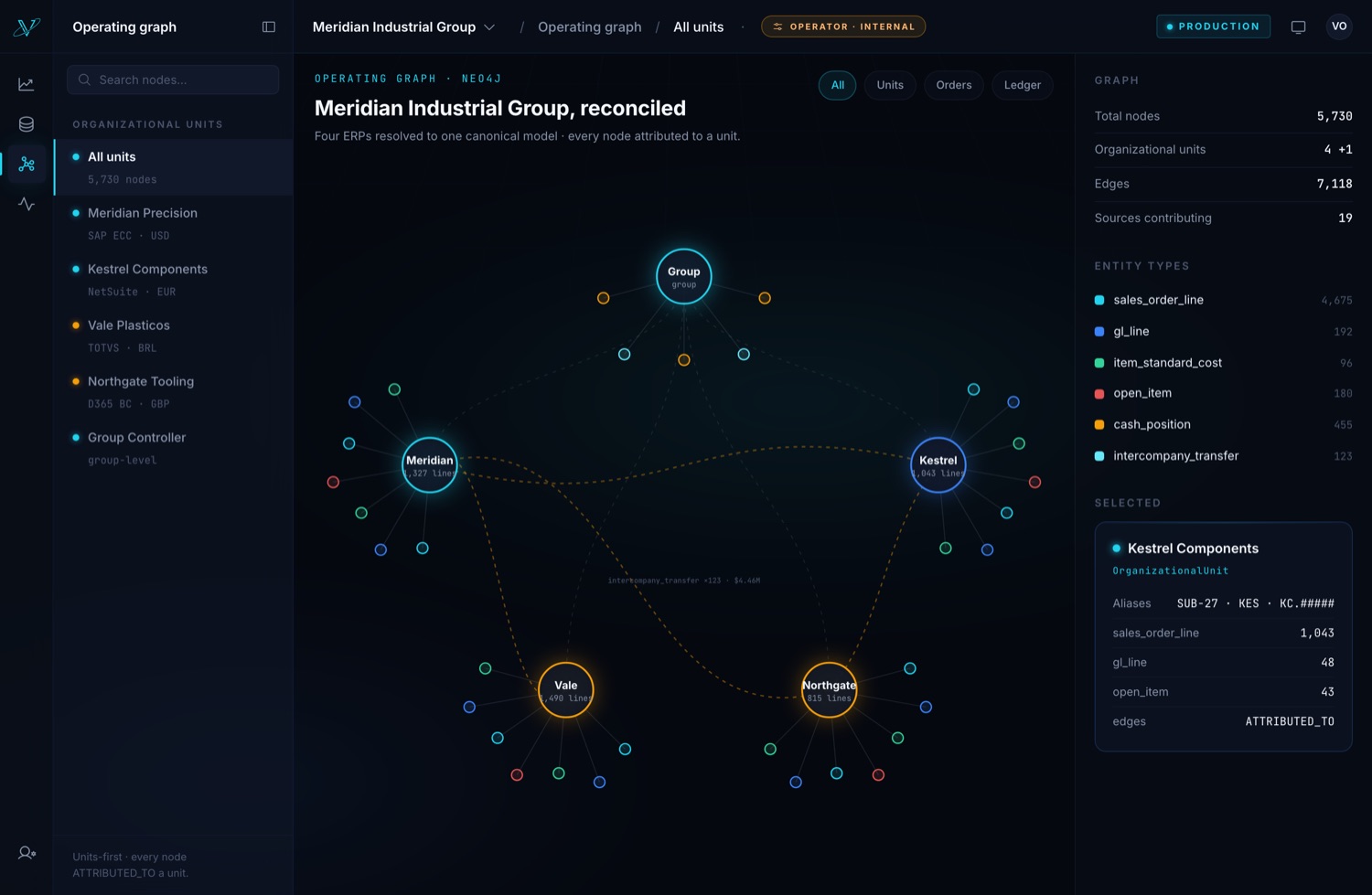The image size is (1372, 895).
Task: Select Meridian Precision unit
Action: (x=174, y=223)
